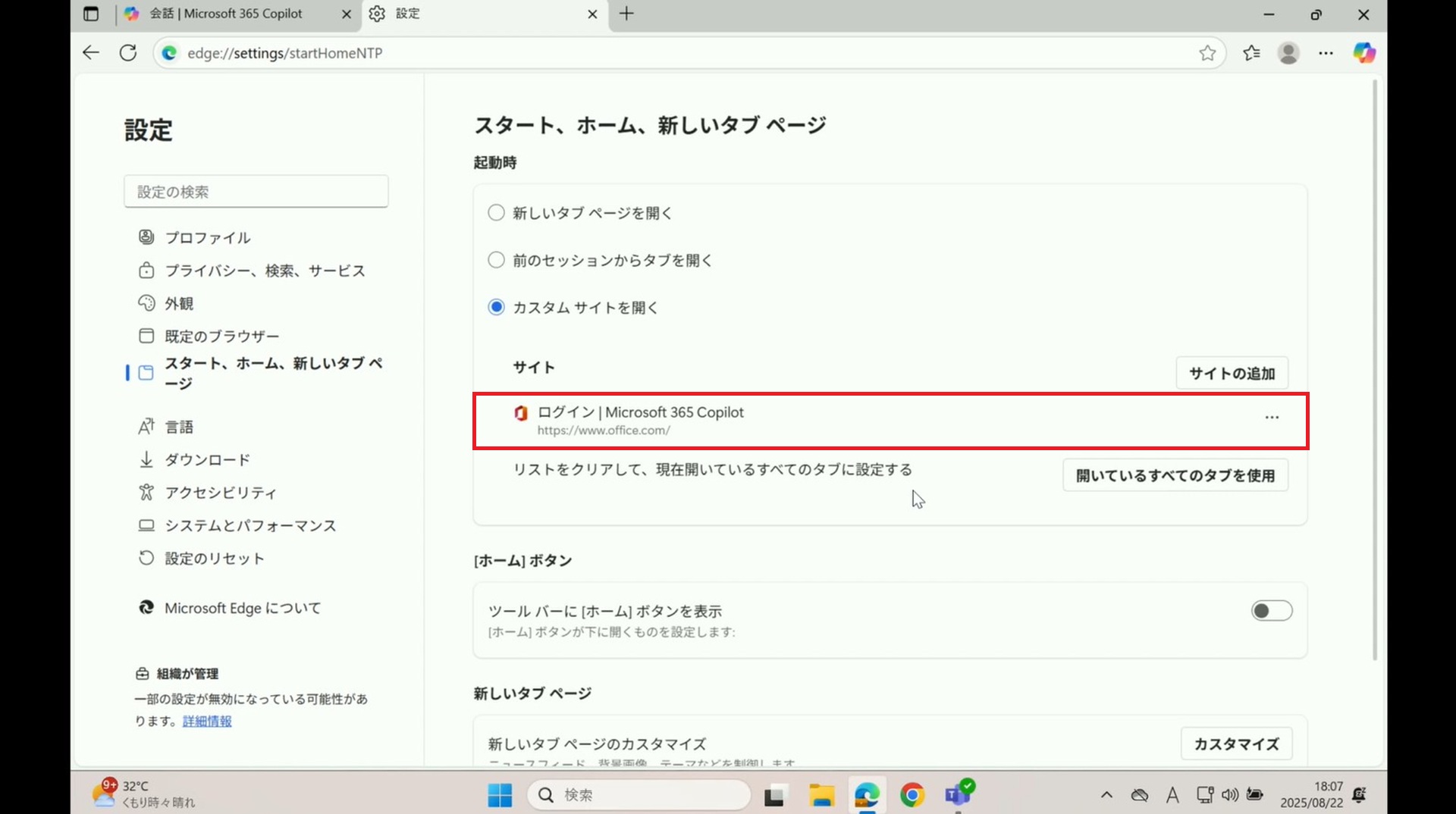The image size is (1456, 814).
Task: Show hidden system tray icons
Action: pyautogui.click(x=1106, y=794)
